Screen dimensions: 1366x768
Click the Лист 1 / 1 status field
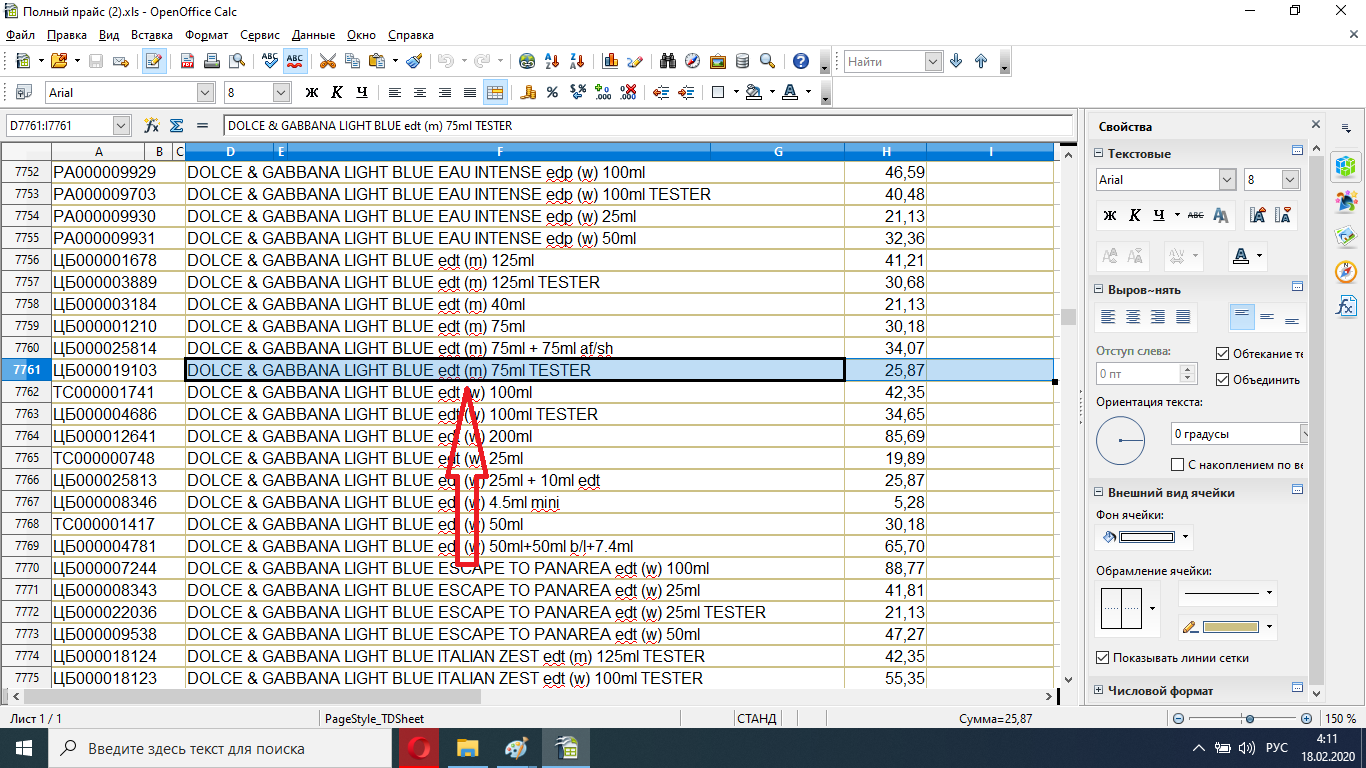tap(36, 719)
